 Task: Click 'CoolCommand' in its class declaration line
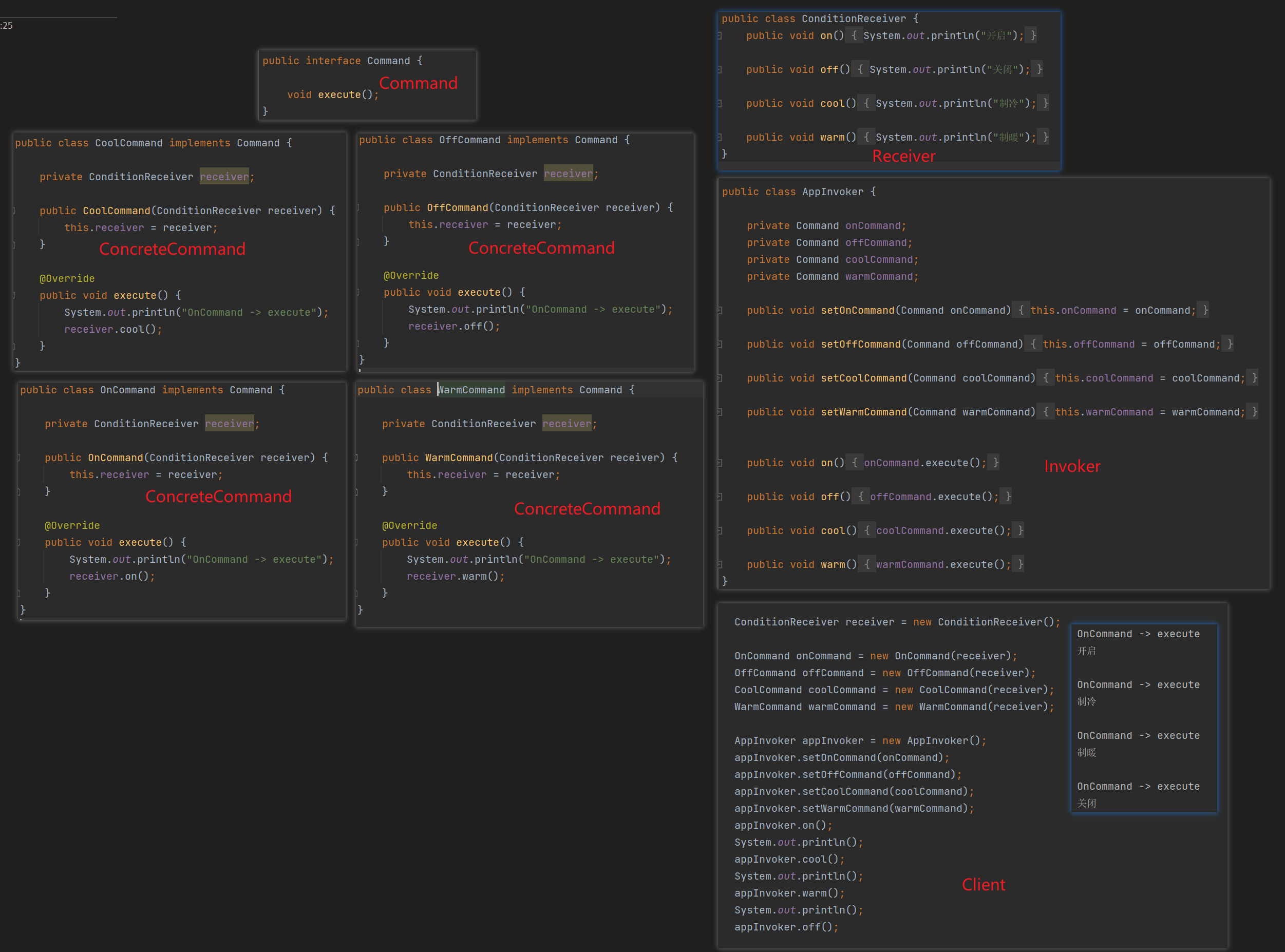pos(128,143)
